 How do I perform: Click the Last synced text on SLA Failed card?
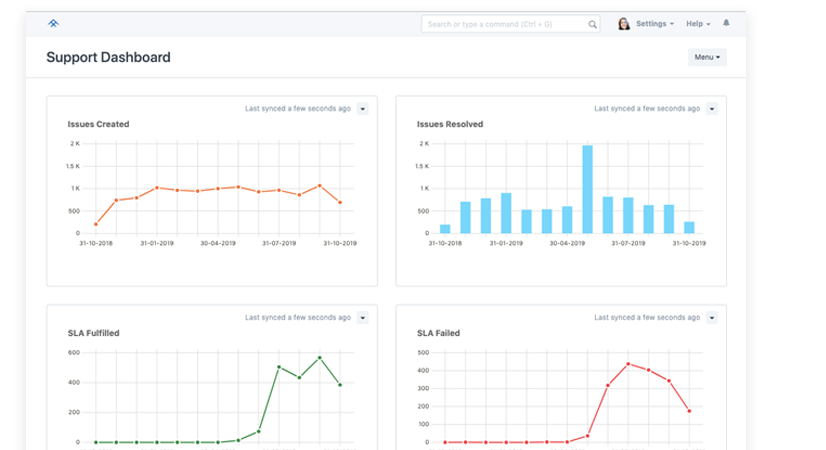646,317
